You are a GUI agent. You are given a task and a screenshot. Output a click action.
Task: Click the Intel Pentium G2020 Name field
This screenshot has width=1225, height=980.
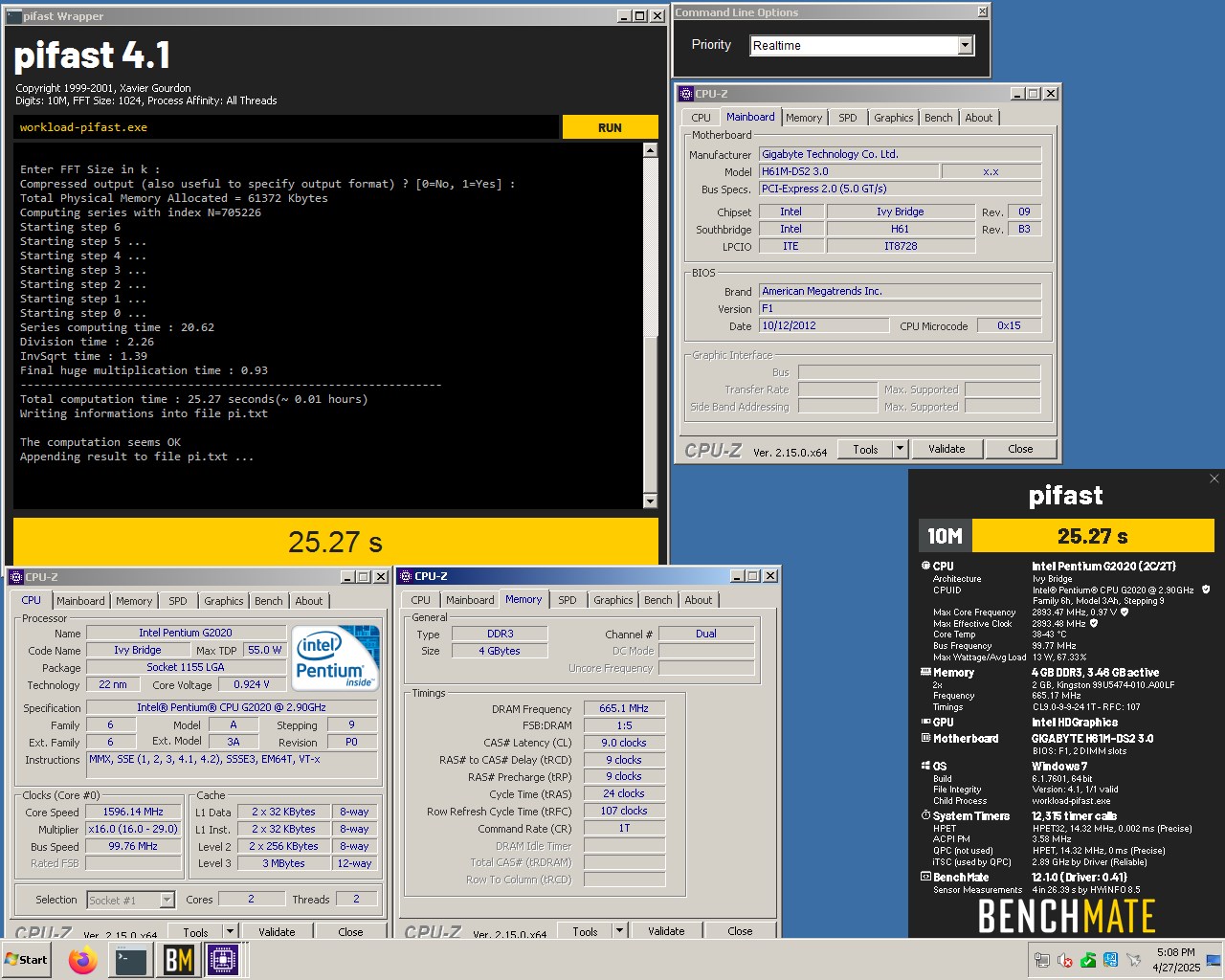tap(186, 633)
